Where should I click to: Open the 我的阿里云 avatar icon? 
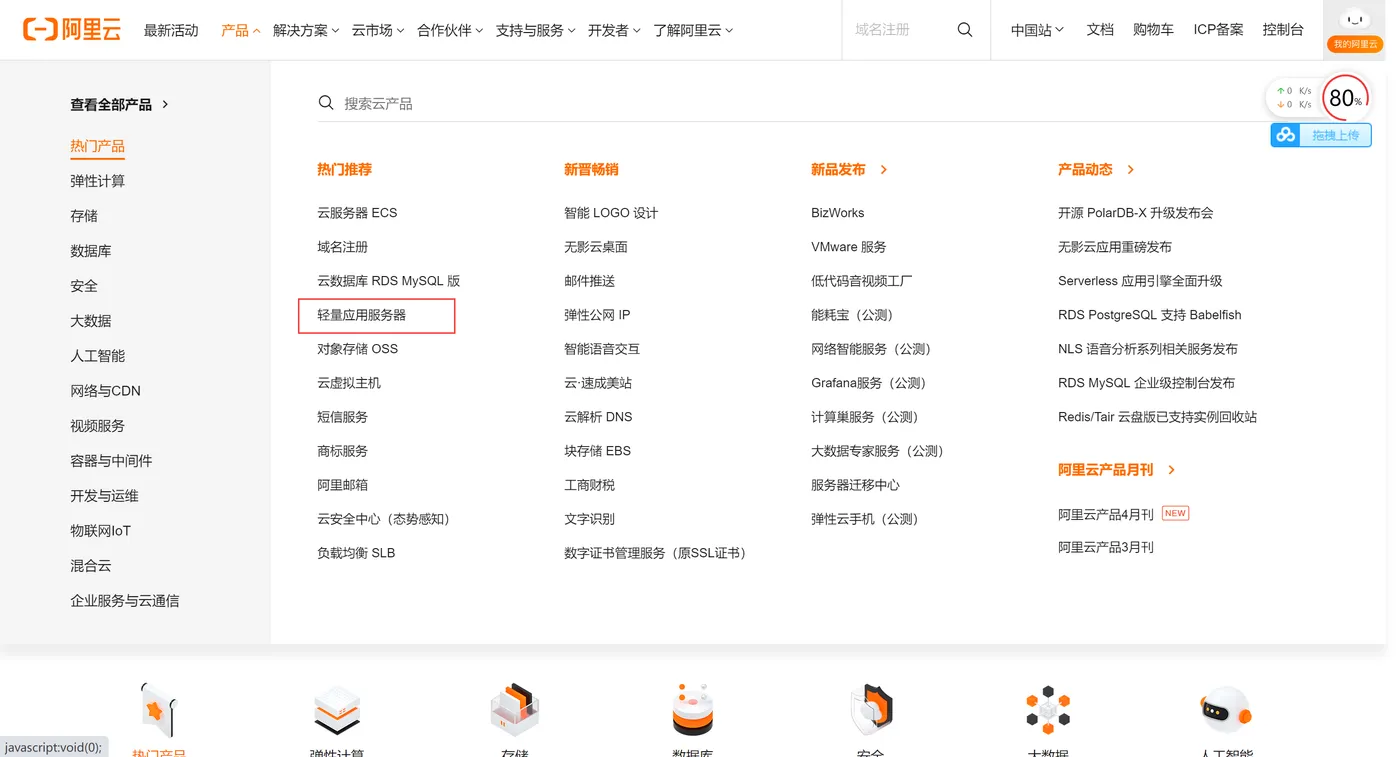[x=1354, y=19]
